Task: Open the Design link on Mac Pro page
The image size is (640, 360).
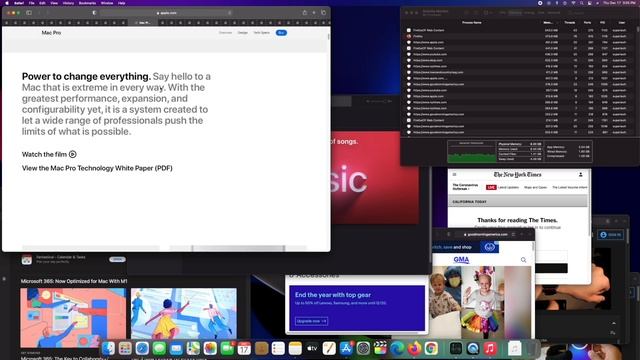Action: [242, 33]
